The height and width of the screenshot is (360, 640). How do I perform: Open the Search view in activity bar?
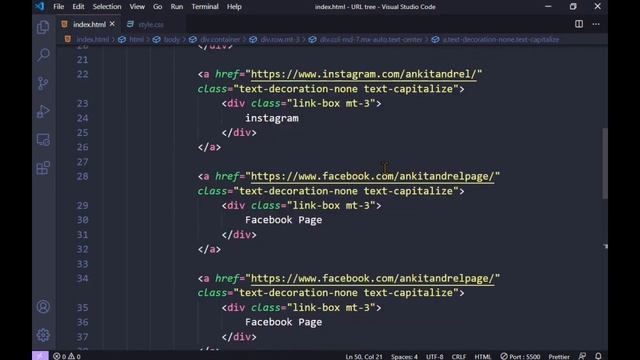pyautogui.click(x=43, y=55)
